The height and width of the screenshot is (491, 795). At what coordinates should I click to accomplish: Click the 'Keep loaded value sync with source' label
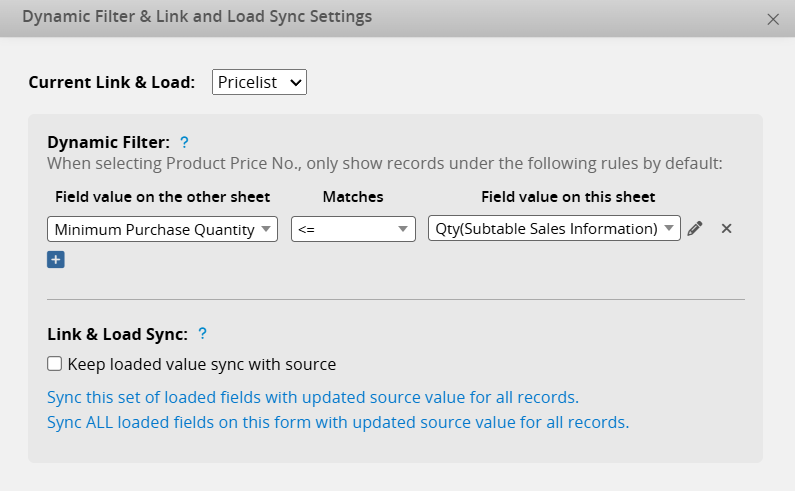coord(201,364)
